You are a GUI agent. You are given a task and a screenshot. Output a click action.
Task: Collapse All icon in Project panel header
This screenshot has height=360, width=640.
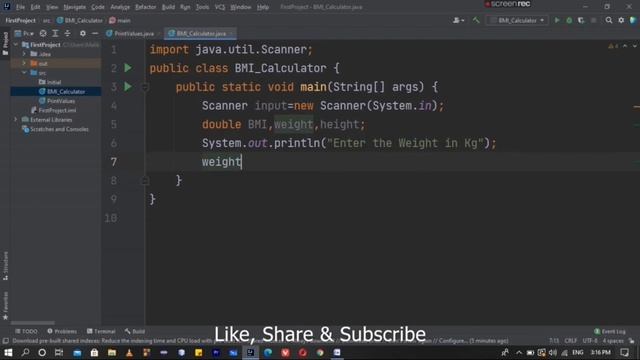click(67, 33)
